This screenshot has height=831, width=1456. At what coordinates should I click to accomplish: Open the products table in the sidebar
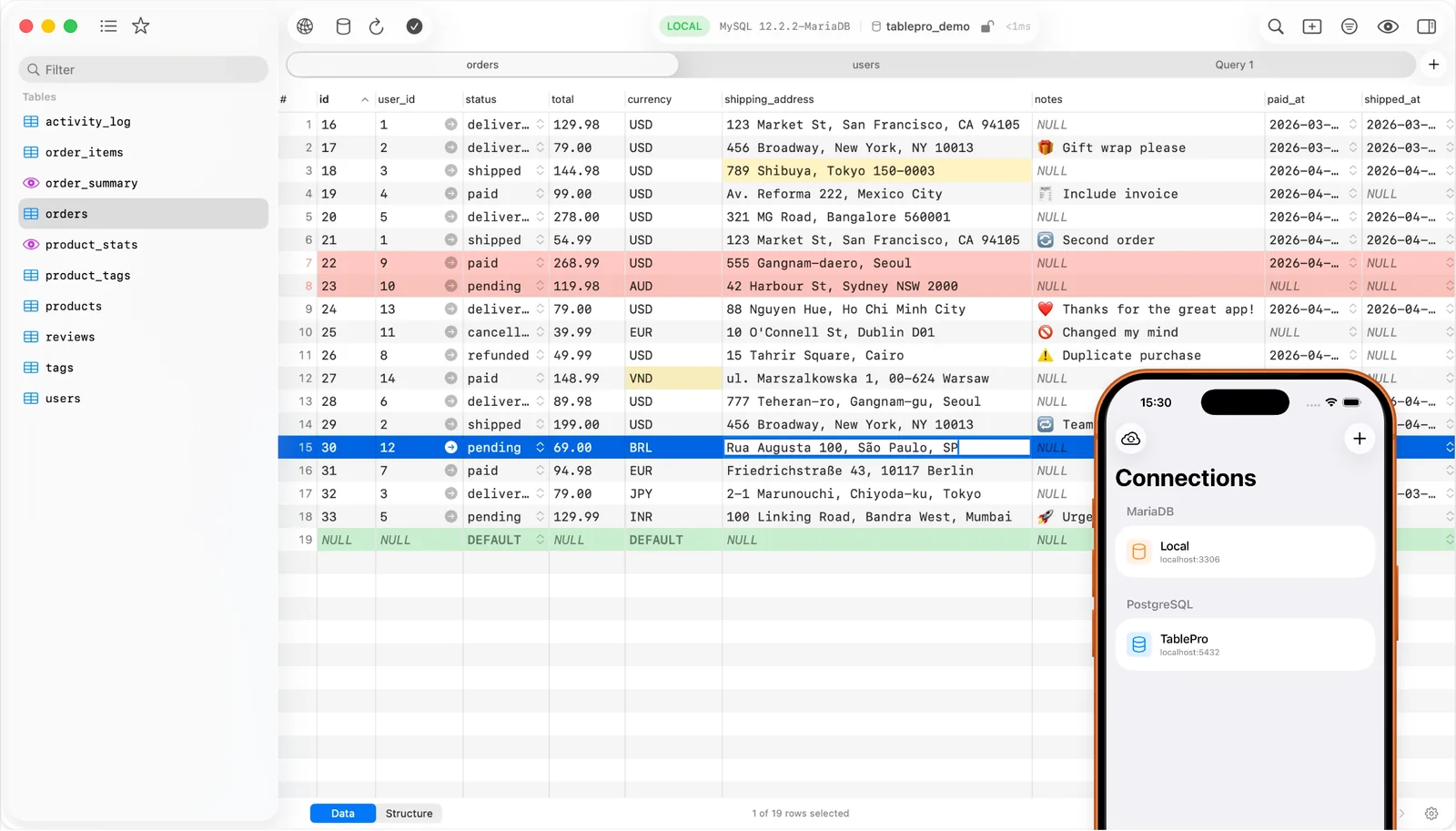143,307
